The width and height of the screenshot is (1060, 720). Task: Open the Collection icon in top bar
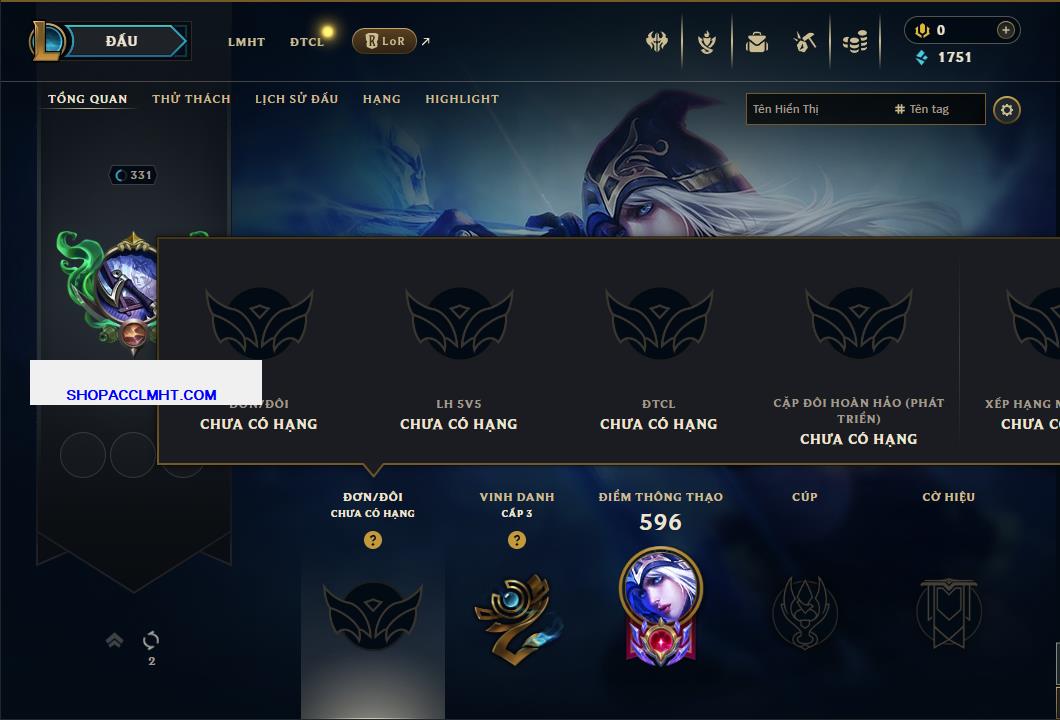707,42
